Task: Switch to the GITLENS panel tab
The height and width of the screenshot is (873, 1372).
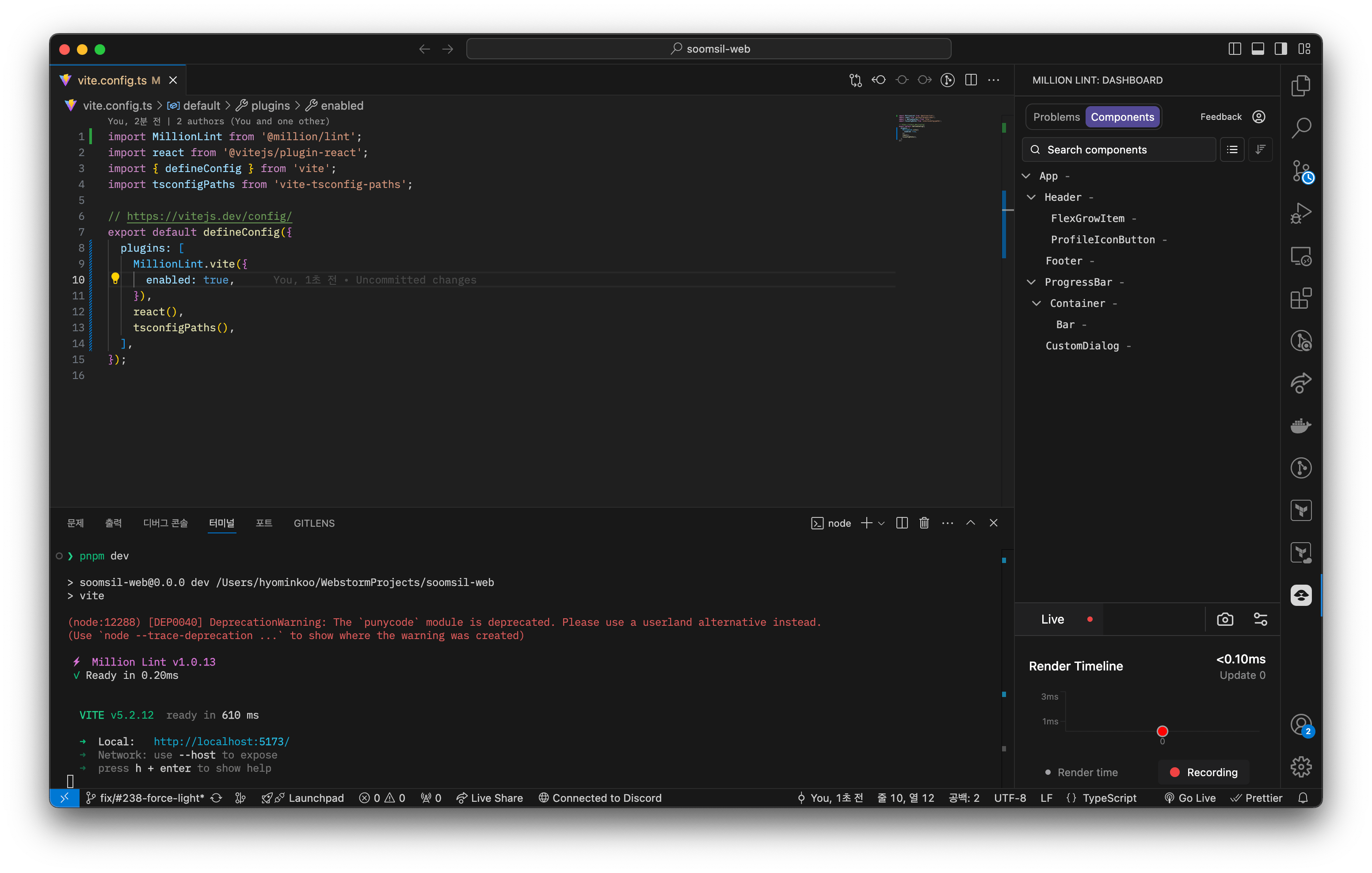Action: tap(314, 523)
